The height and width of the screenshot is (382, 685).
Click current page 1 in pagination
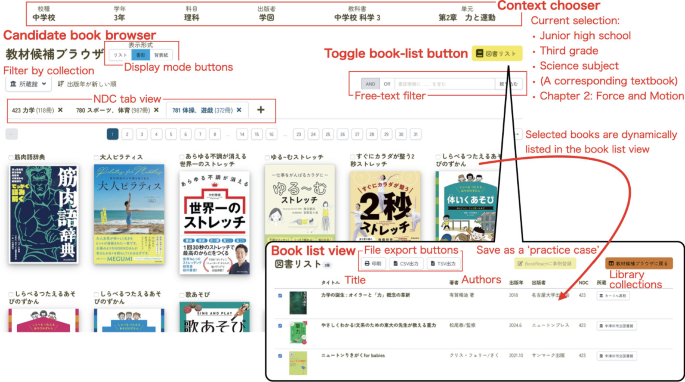click(113, 134)
